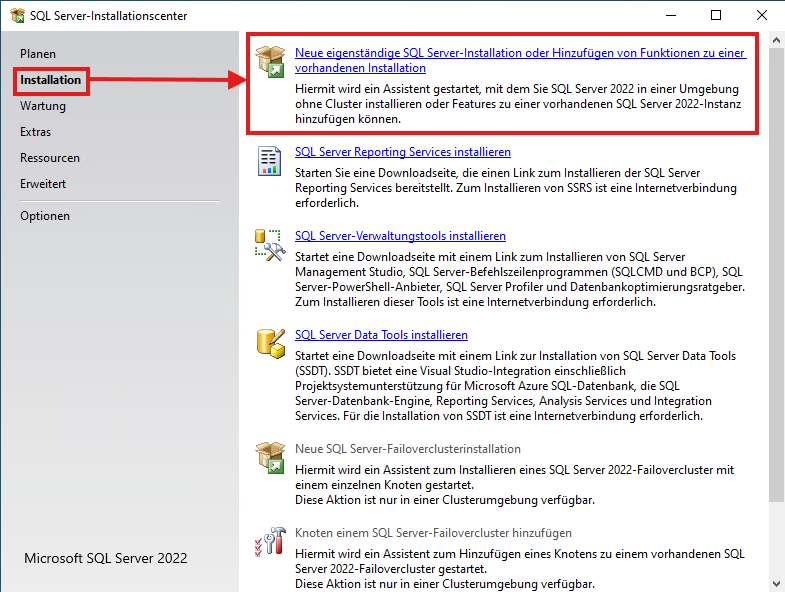Open the Extras section
785x592 pixels.
tap(36, 132)
